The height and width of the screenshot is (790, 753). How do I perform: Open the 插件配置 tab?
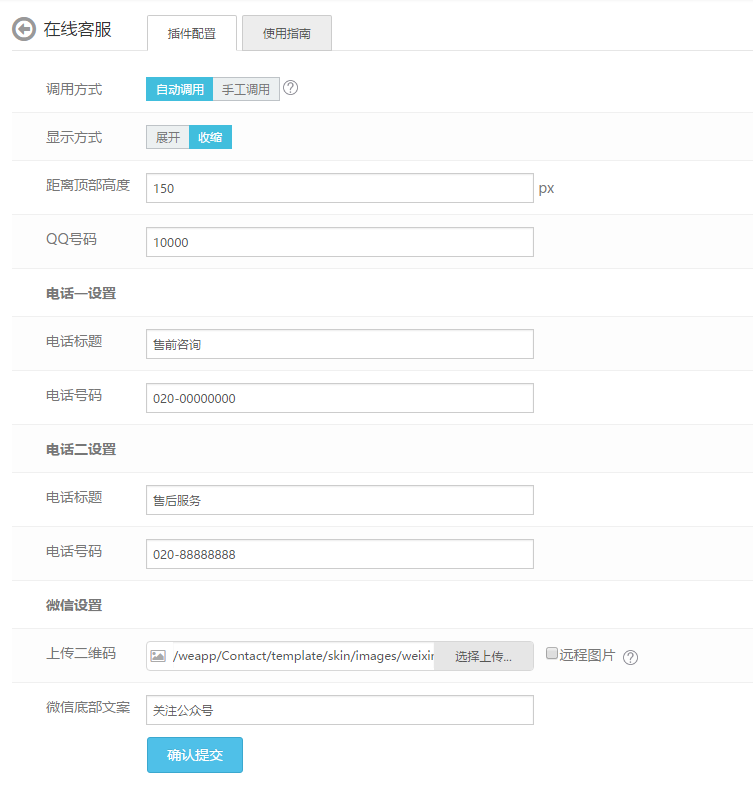point(192,33)
